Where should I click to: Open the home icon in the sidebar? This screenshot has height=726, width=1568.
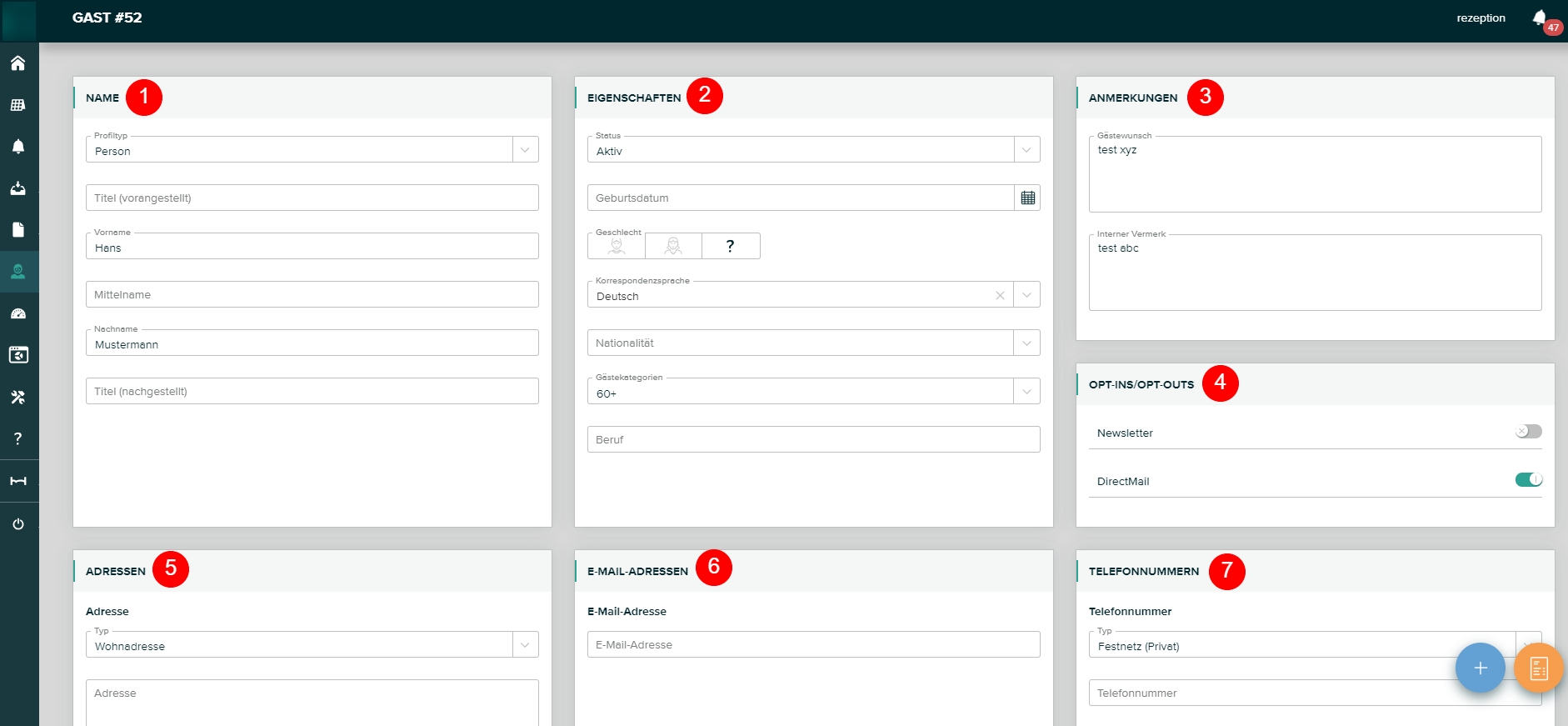point(17,63)
